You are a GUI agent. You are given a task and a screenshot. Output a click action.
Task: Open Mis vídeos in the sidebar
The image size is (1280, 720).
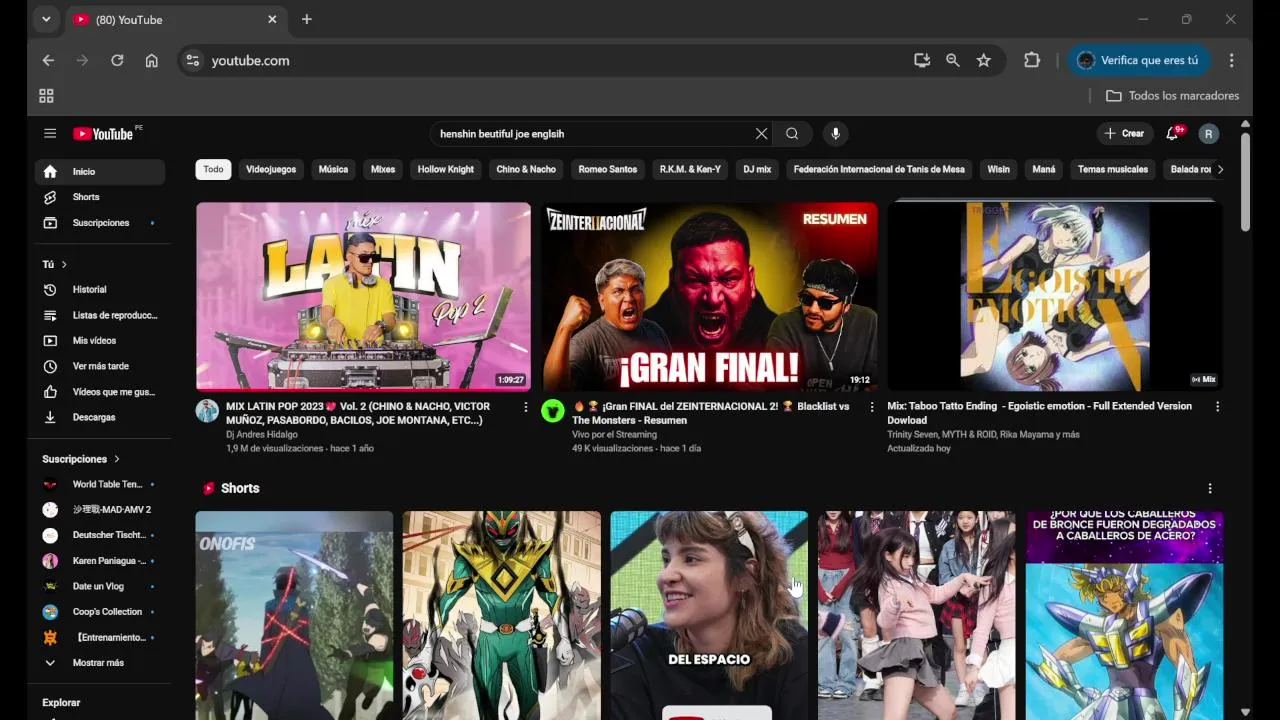coord(100,341)
